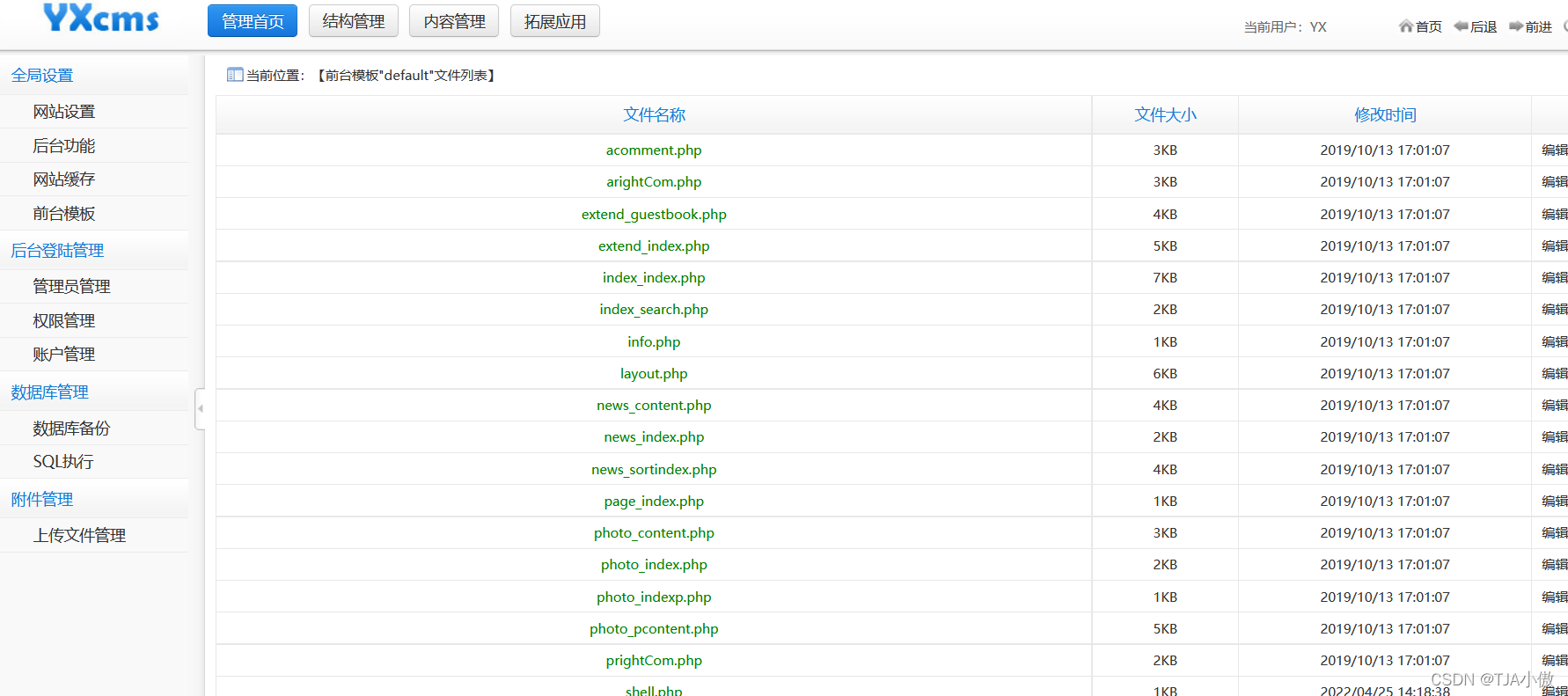This screenshot has width=1568, height=696.
Task: Open file news_content.php
Action: click(x=654, y=406)
